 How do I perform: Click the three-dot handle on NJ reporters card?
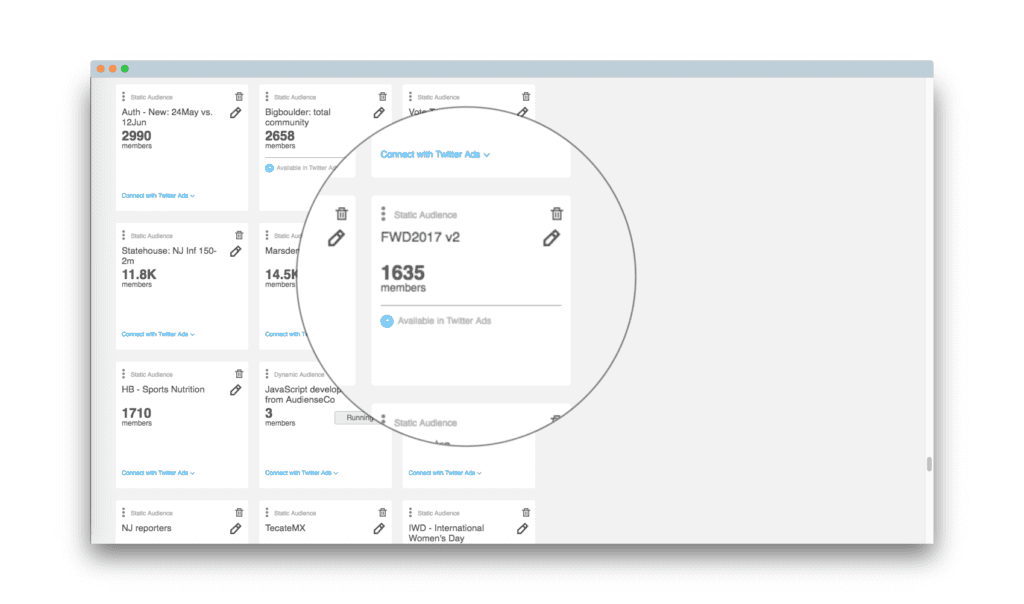pyautogui.click(x=123, y=513)
